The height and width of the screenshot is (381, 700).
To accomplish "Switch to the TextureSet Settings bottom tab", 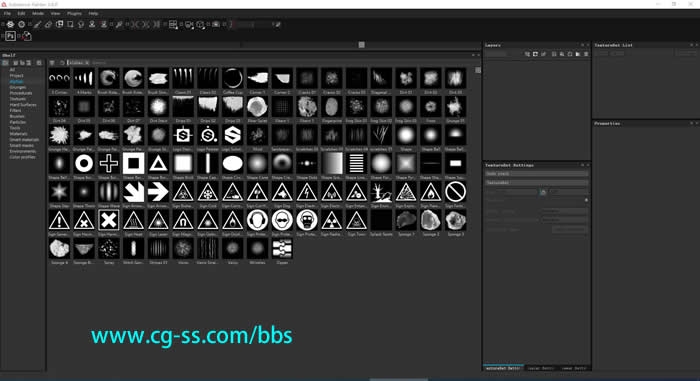I will tap(503, 368).
